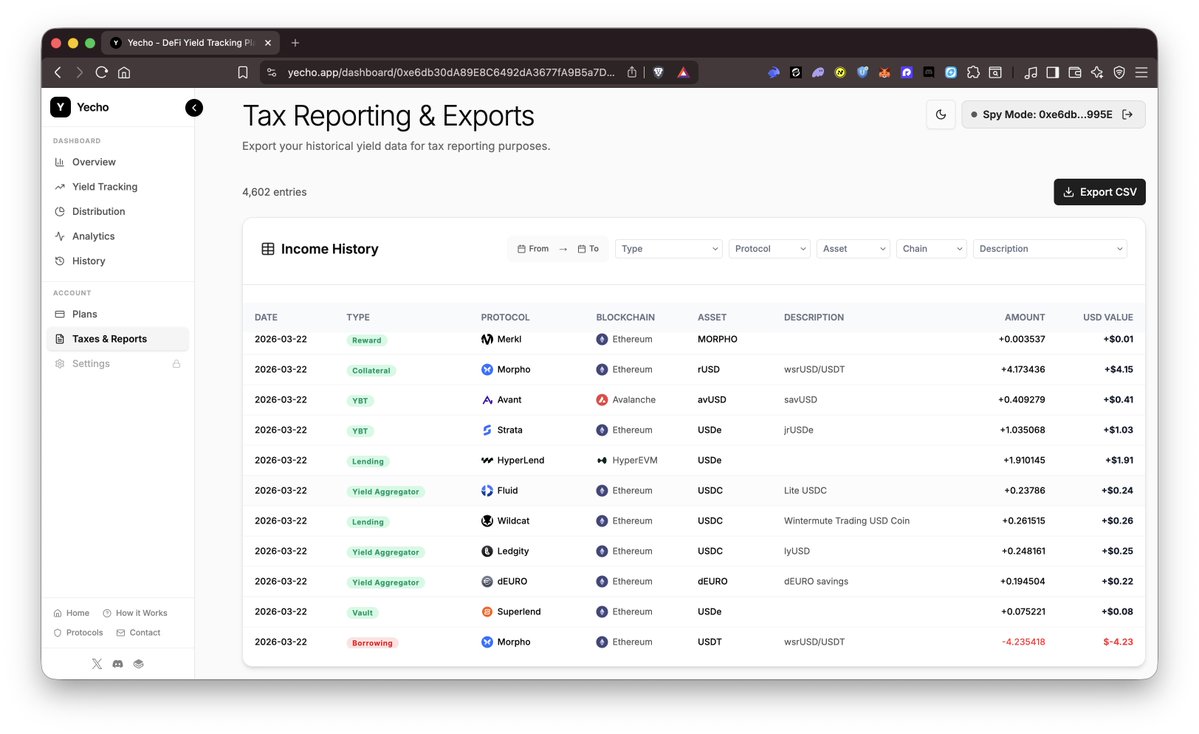This screenshot has height=734, width=1199.
Task: Open the Distribution page
Action: pos(118,211)
